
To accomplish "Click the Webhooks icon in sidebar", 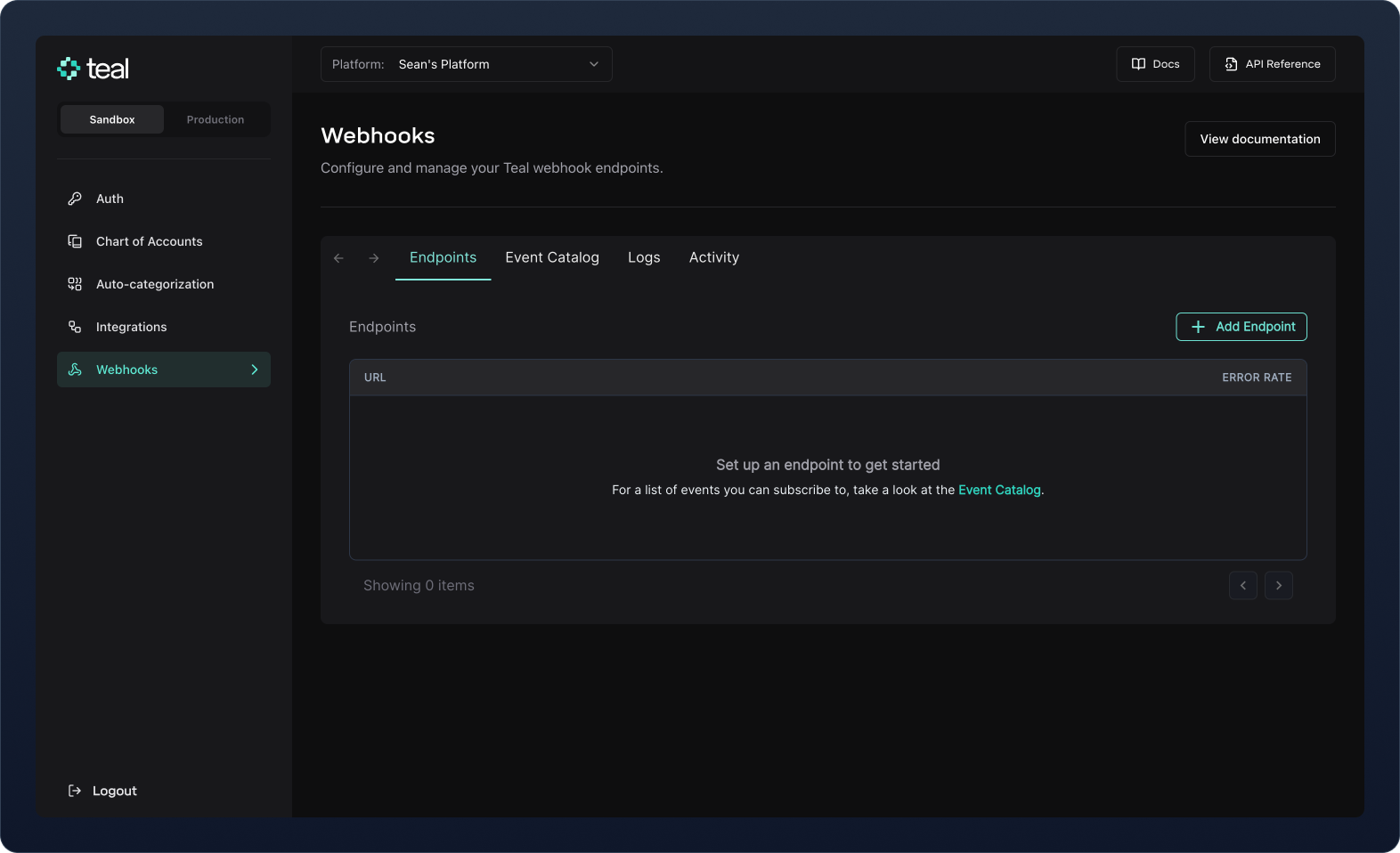I will [75, 370].
